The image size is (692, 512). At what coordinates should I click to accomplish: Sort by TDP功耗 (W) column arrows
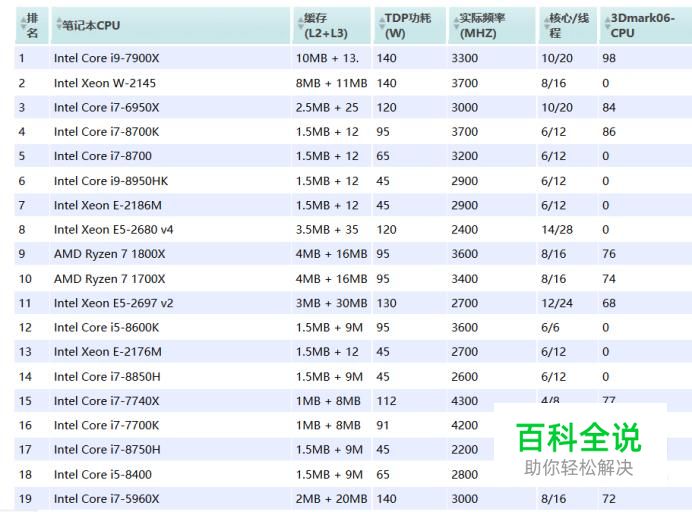(382, 23)
